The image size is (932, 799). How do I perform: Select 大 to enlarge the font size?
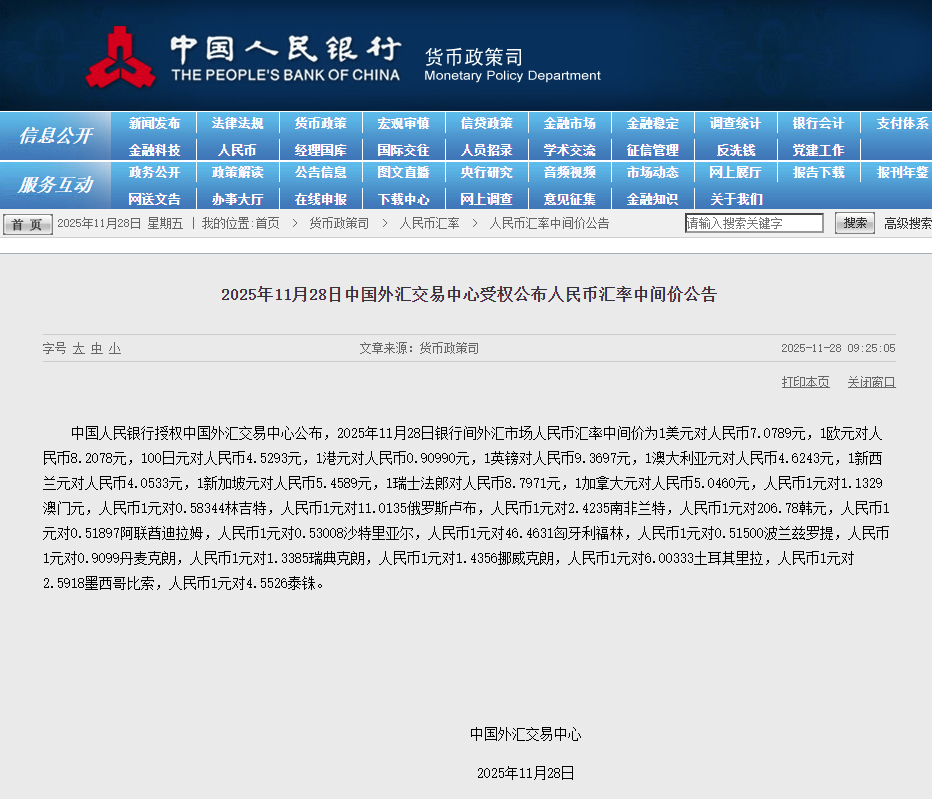(77, 348)
